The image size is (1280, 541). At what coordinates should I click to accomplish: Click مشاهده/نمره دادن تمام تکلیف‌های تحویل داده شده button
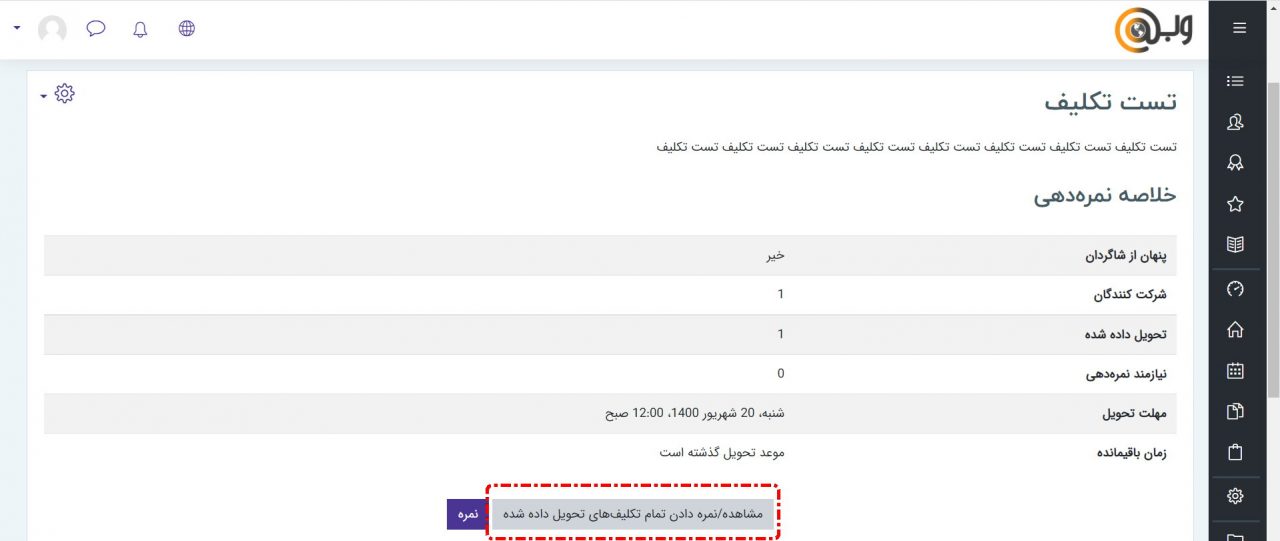pyautogui.click(x=633, y=514)
